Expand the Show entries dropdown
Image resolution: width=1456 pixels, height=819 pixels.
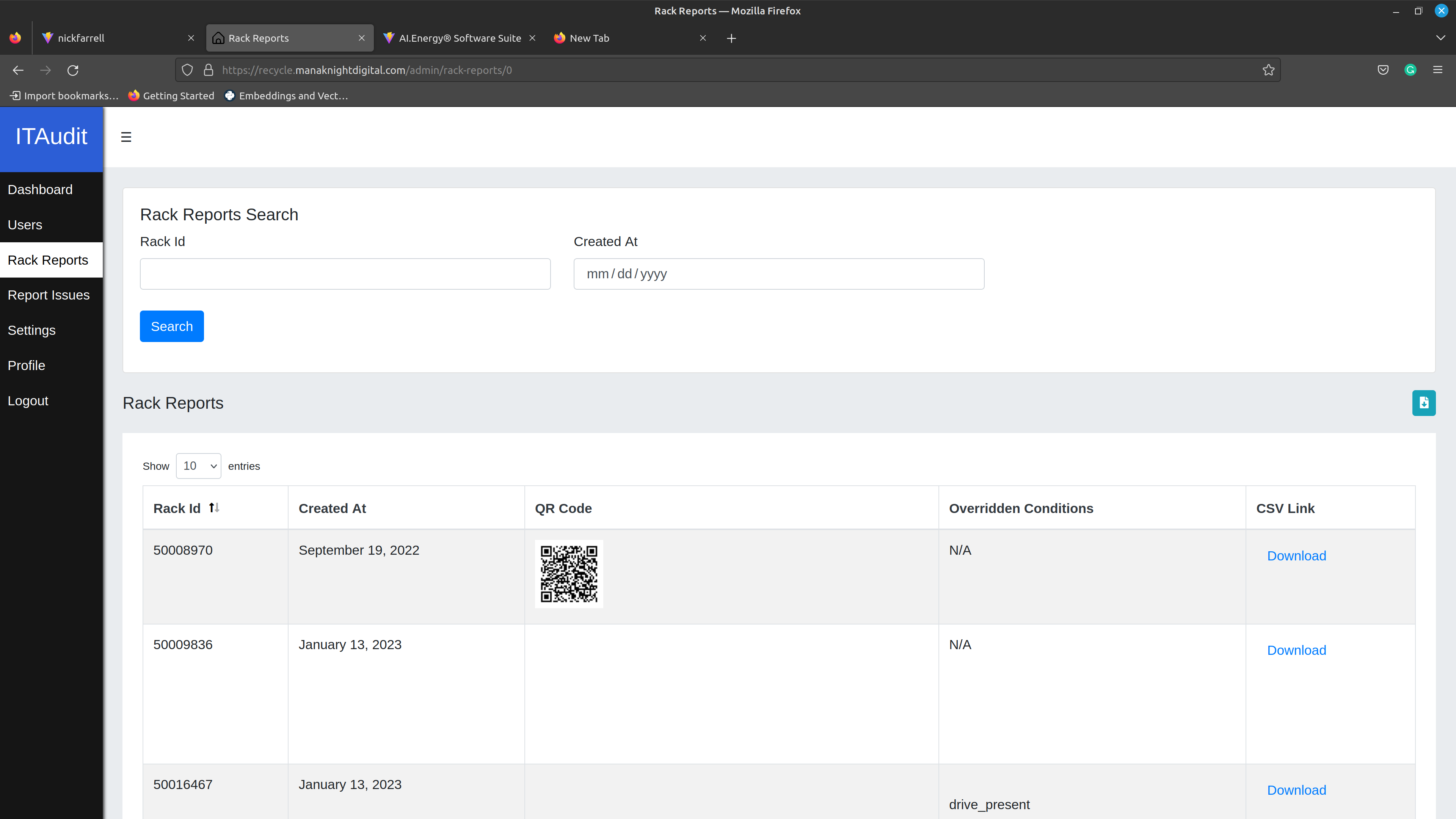point(198,466)
